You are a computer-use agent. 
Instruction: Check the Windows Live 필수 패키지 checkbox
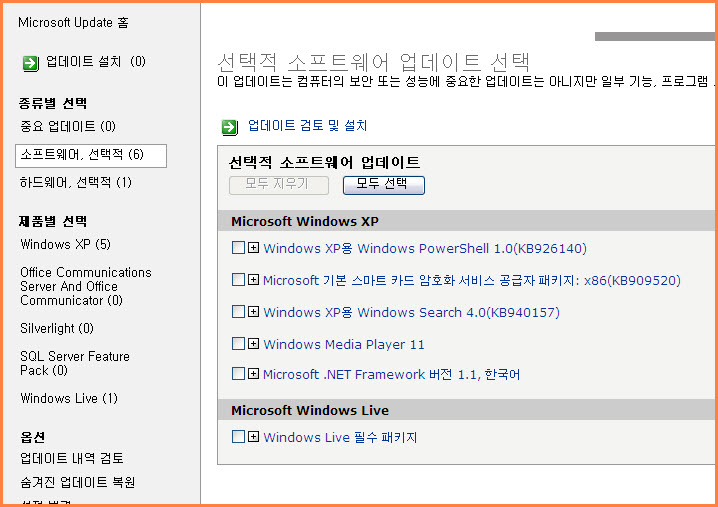pos(238,436)
